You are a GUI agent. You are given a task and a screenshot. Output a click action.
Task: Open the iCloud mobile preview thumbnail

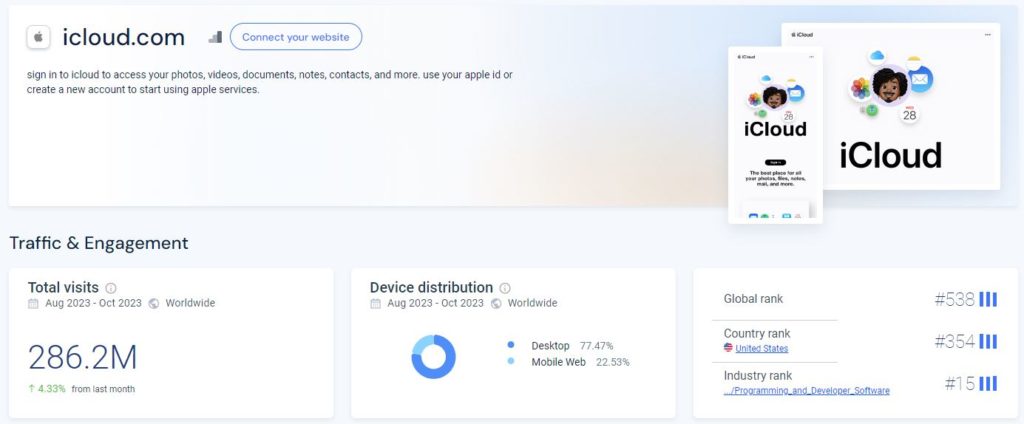pyautogui.click(x=776, y=135)
